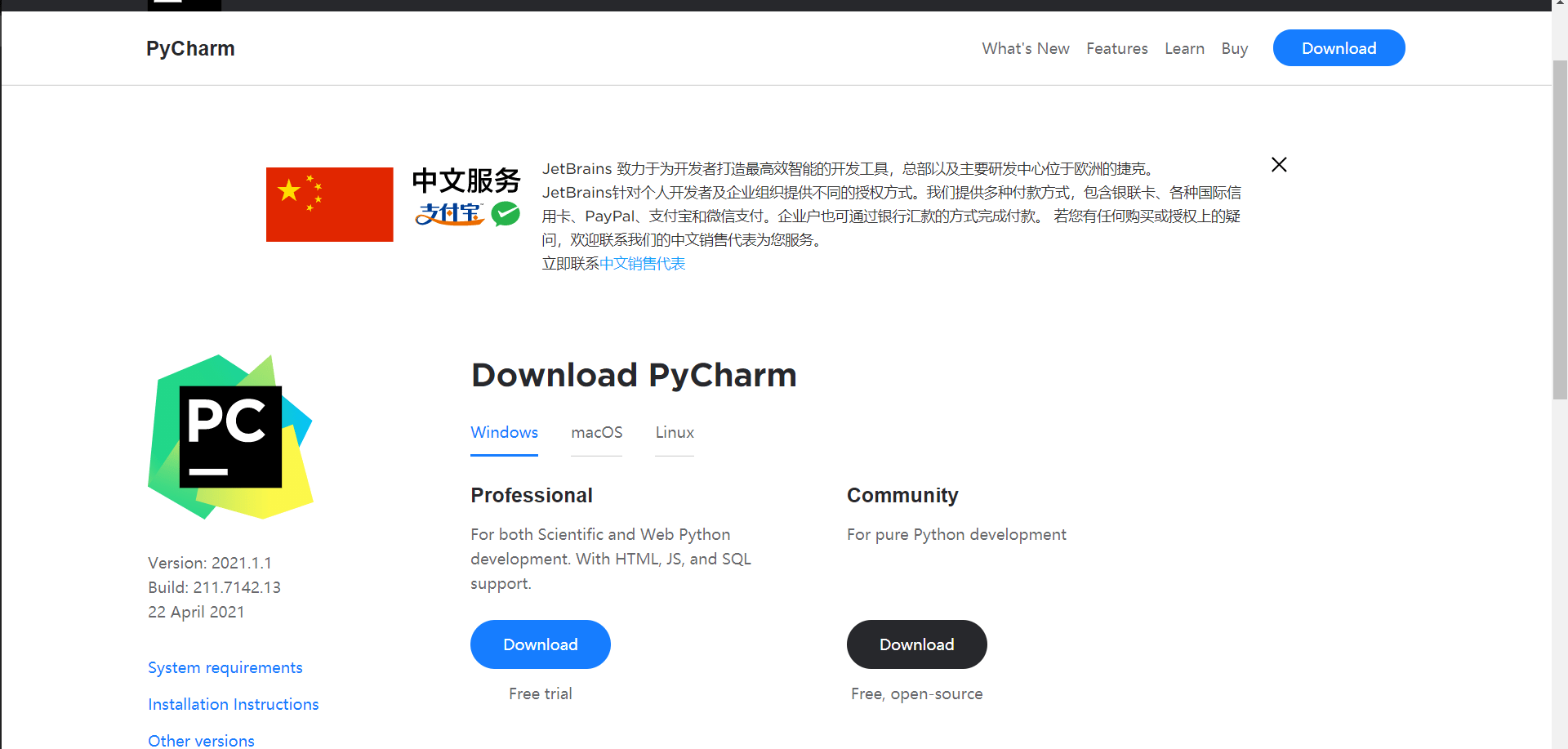Click the Alipay logo in banner
Image resolution: width=1568 pixels, height=749 pixels.
[x=450, y=214]
